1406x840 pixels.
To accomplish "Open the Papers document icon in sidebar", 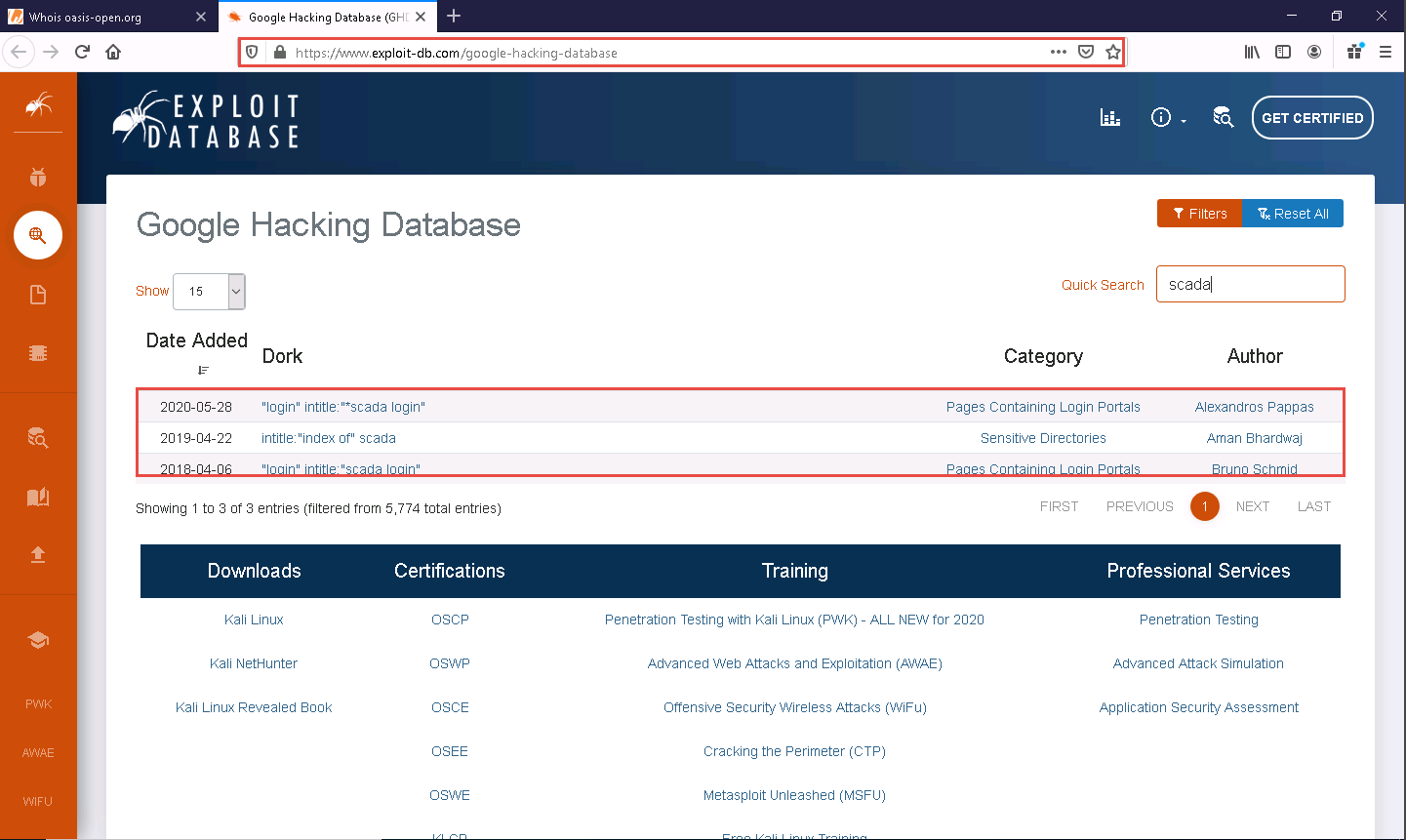I will tap(38, 295).
